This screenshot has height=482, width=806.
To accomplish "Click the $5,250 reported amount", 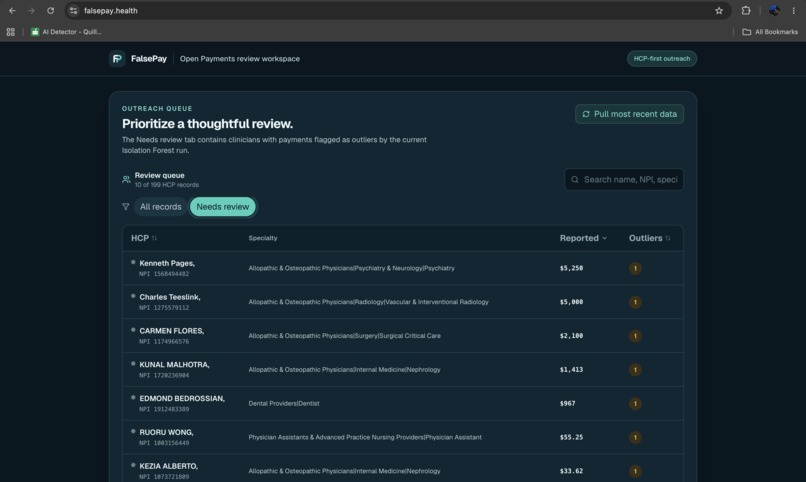I will pyautogui.click(x=571, y=268).
